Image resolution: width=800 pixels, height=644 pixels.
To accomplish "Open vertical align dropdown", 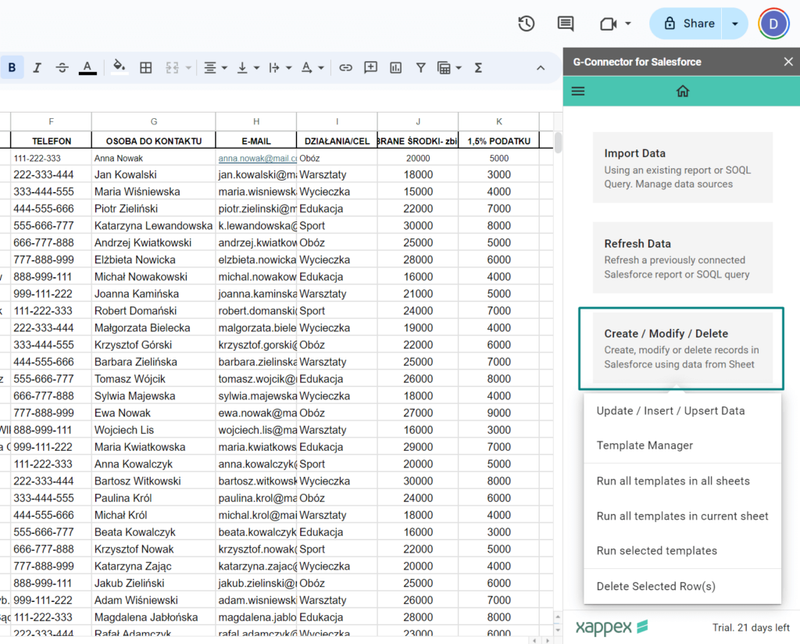I will coord(248,67).
